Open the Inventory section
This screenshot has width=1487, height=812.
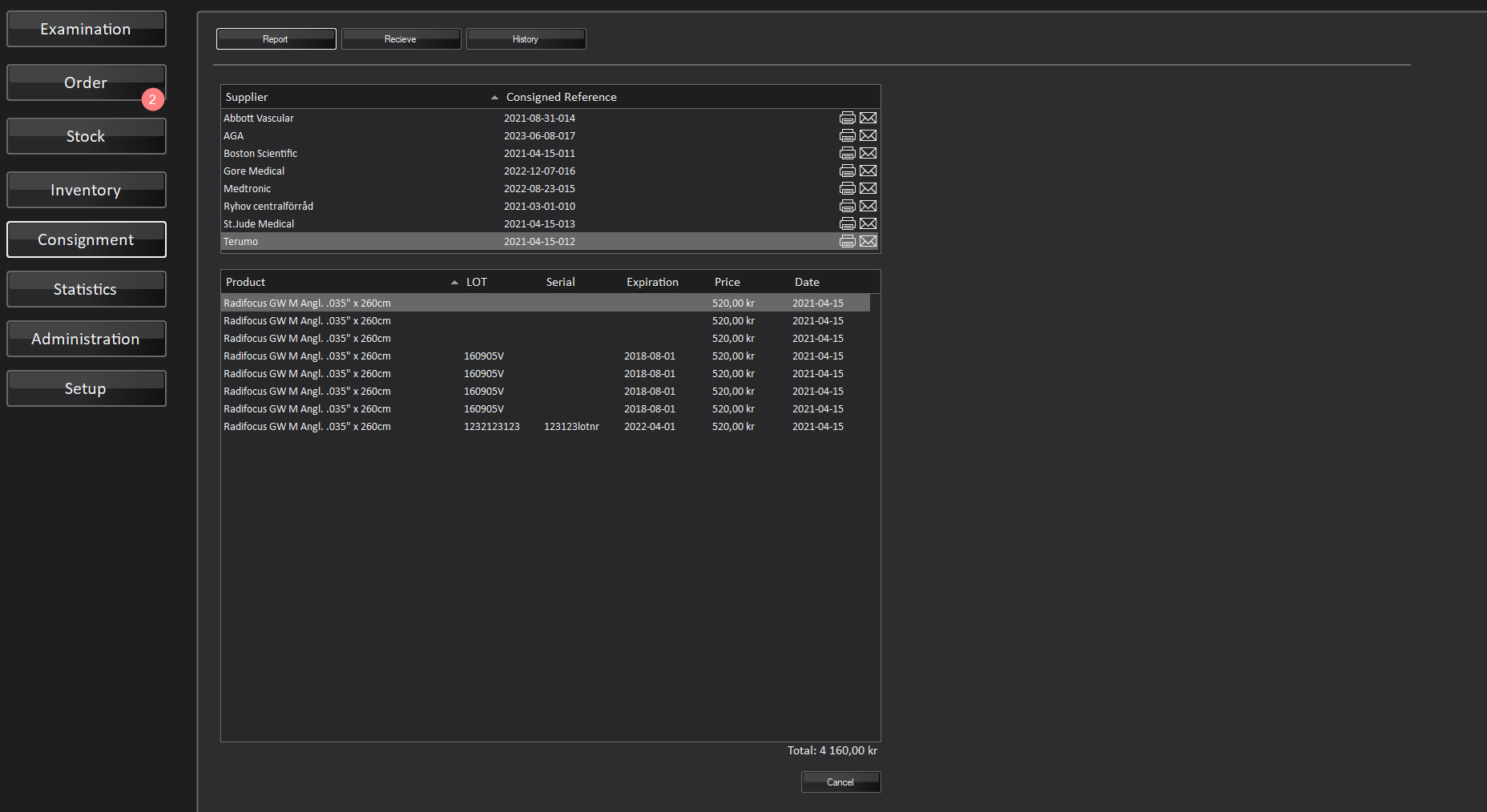click(x=86, y=190)
